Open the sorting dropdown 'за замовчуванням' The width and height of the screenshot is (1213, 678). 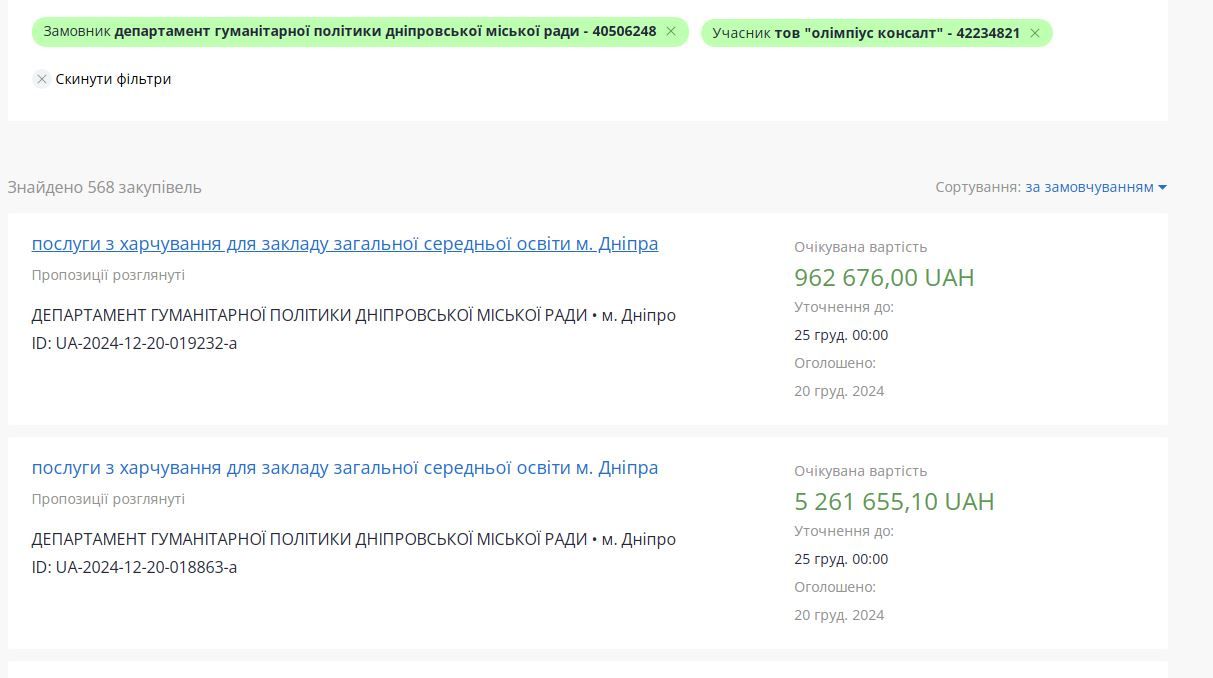coord(1089,187)
